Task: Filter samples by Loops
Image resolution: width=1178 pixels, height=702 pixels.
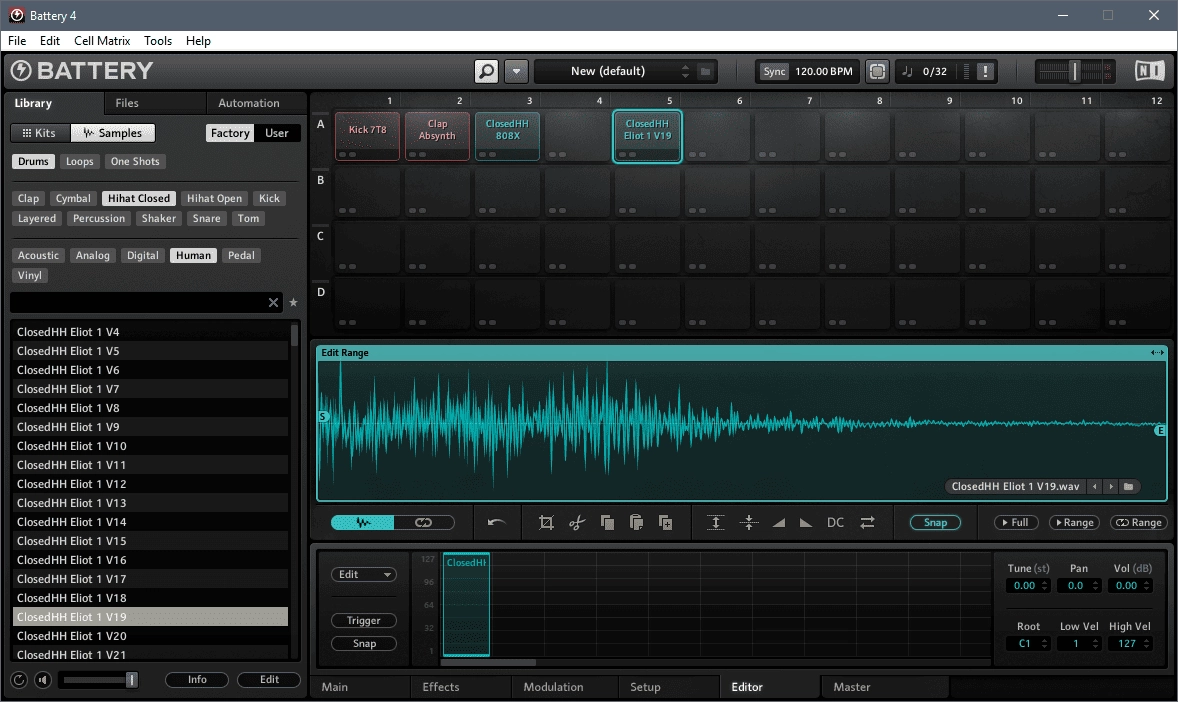Action: tap(80, 162)
